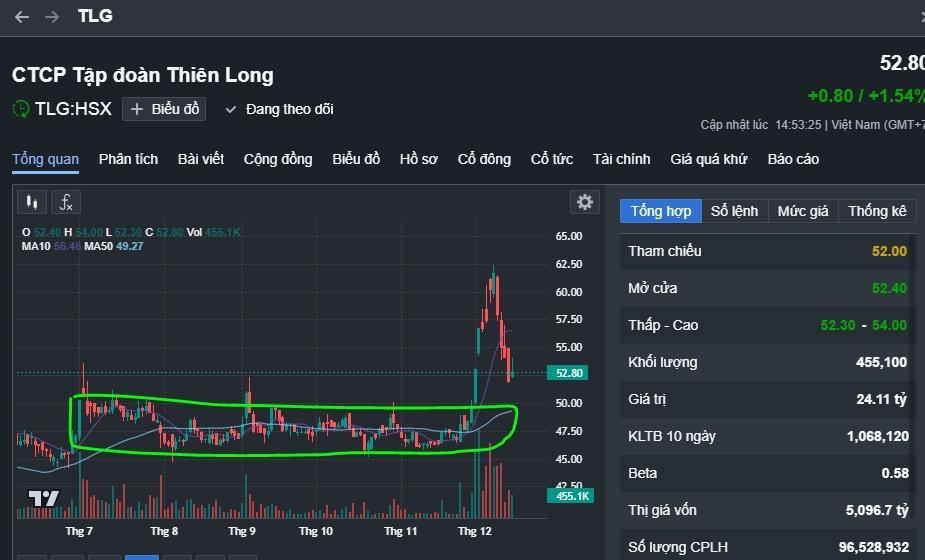The image size is (925, 560).
Task: Click the forward arrow navigation icon
Action: click(x=53, y=17)
